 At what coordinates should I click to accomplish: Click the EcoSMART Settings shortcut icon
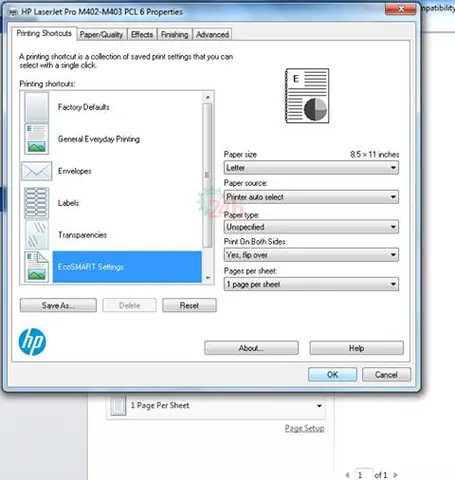36,267
